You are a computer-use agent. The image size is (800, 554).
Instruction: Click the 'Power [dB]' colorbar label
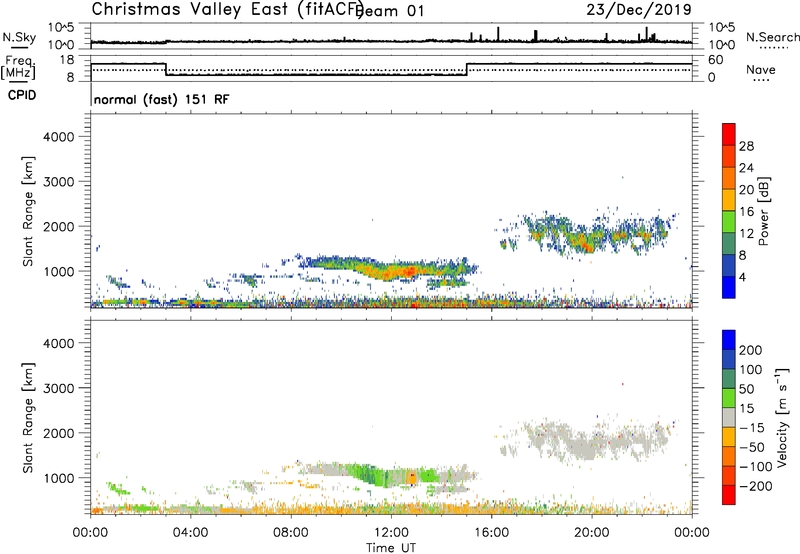[764, 211]
